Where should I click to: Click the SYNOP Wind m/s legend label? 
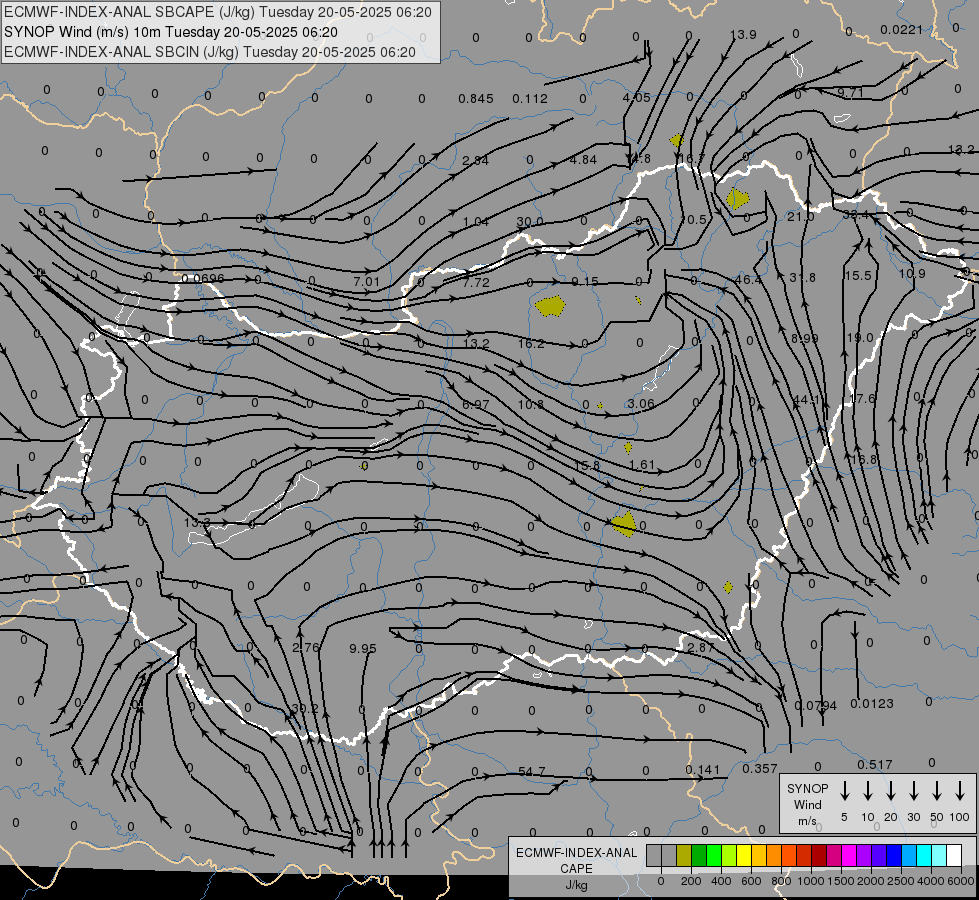coord(807,804)
